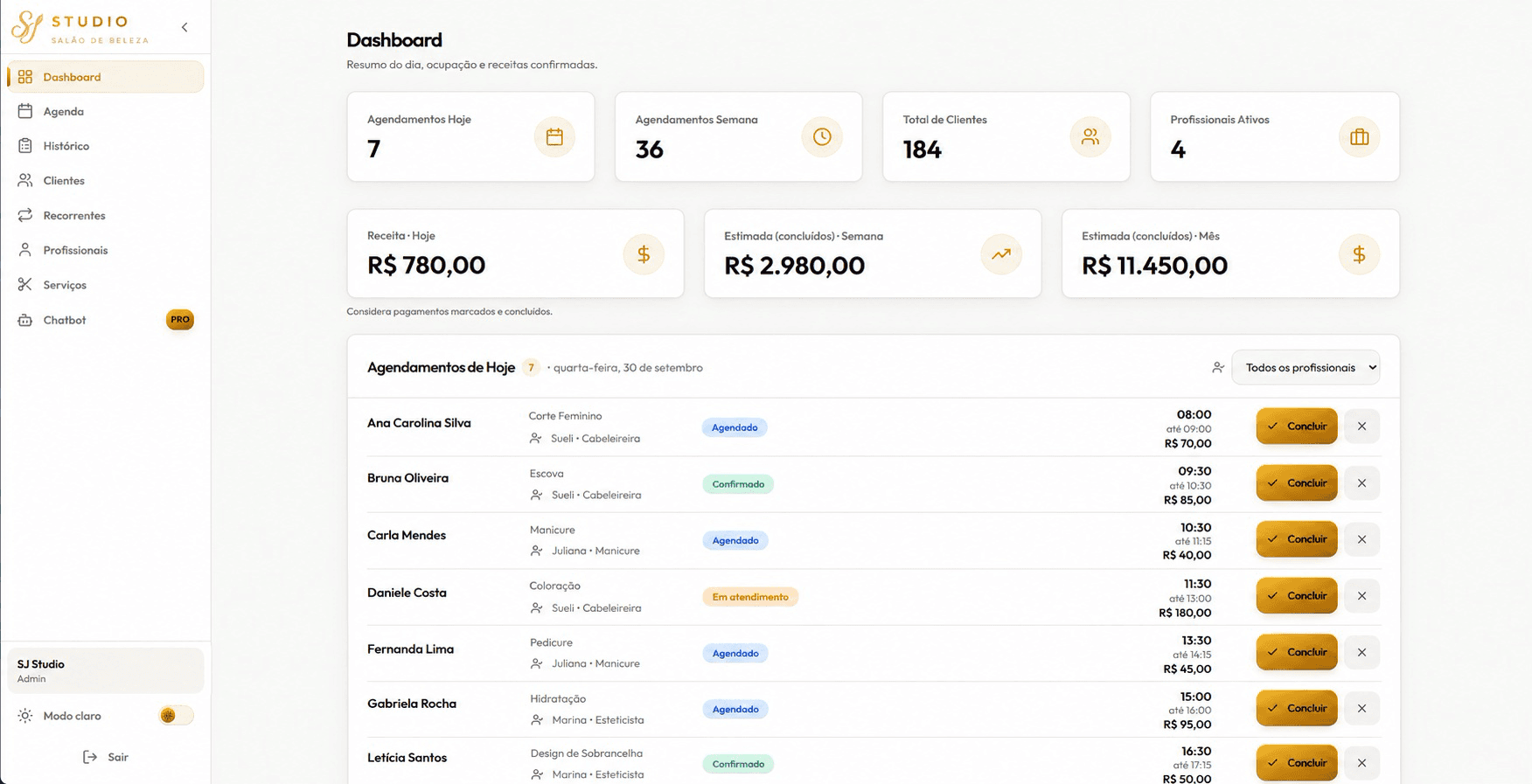The height and width of the screenshot is (784, 1532).
Task: Click the Em atendimento status badge
Action: point(750,597)
